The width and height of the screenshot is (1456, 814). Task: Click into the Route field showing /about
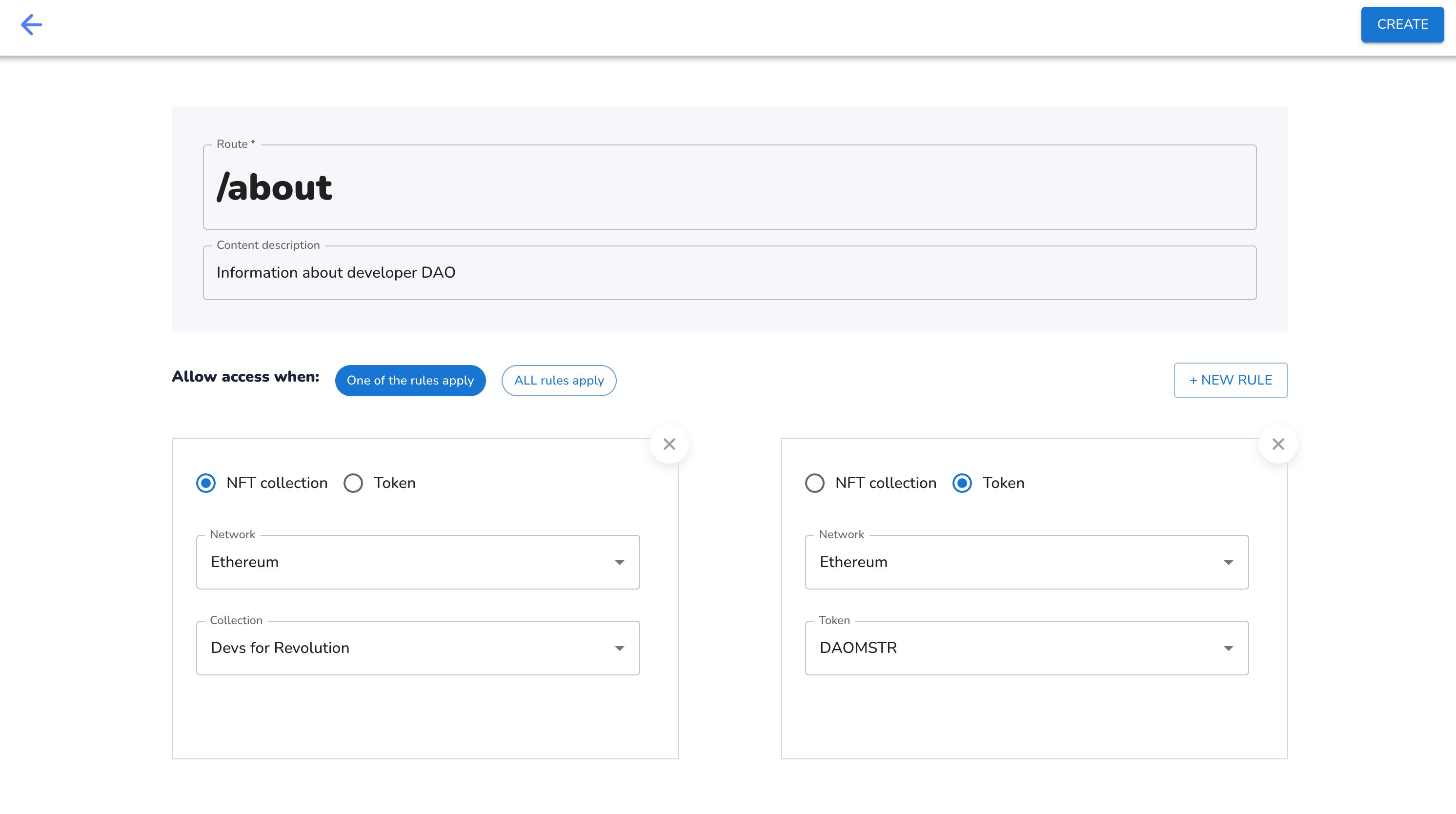point(729,187)
